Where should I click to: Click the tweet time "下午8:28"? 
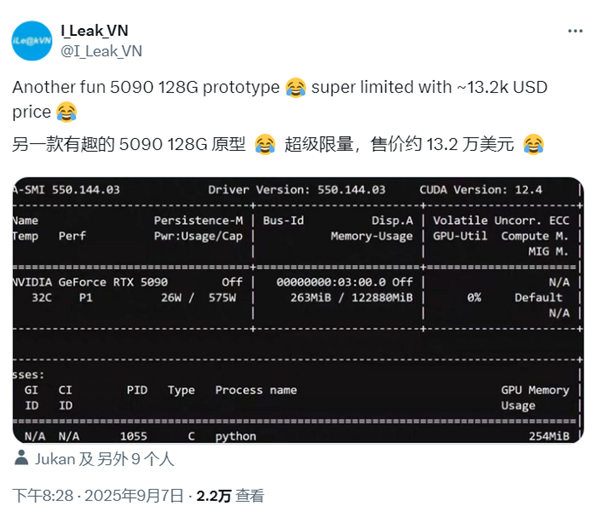[41, 495]
